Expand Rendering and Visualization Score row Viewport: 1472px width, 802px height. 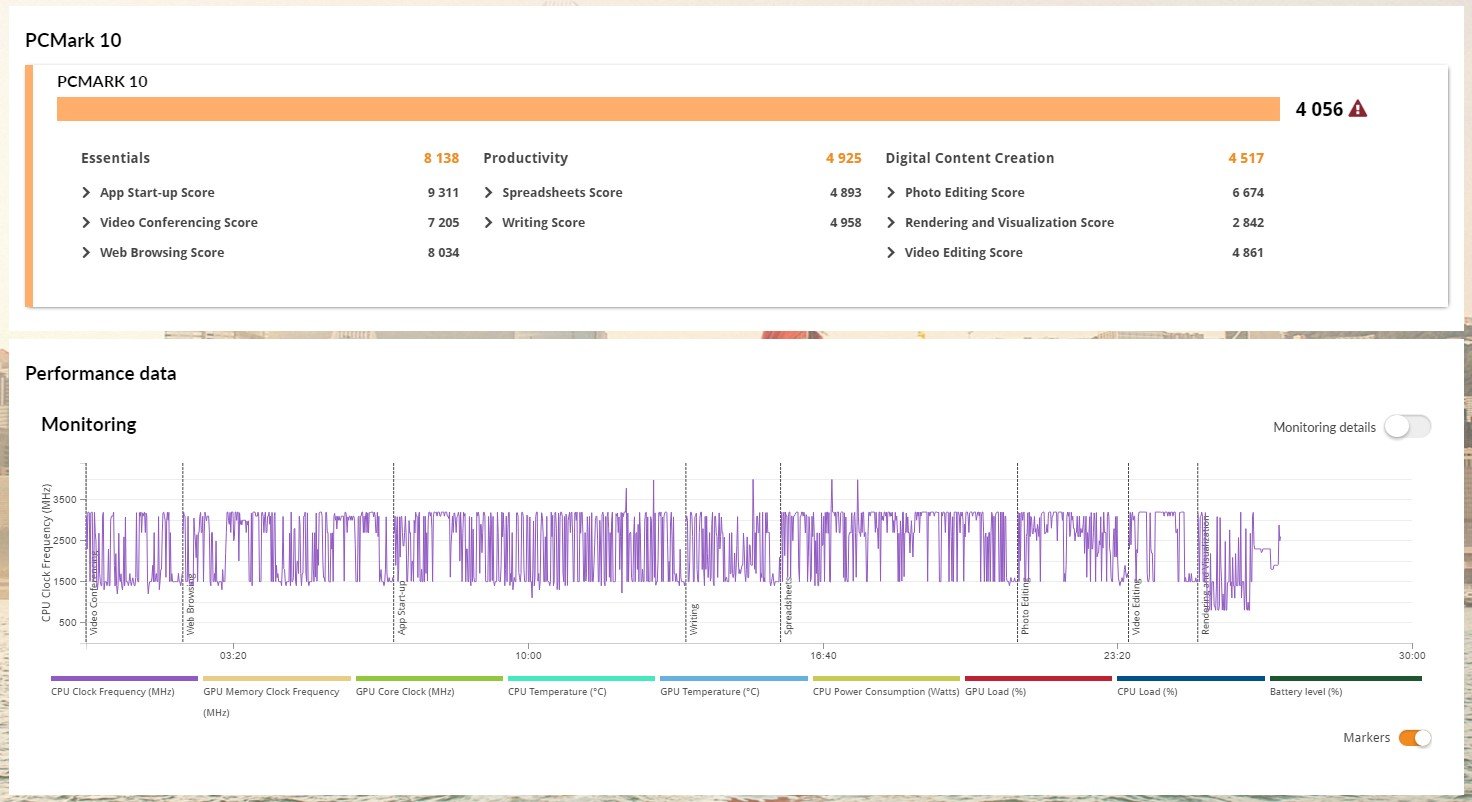[891, 223]
